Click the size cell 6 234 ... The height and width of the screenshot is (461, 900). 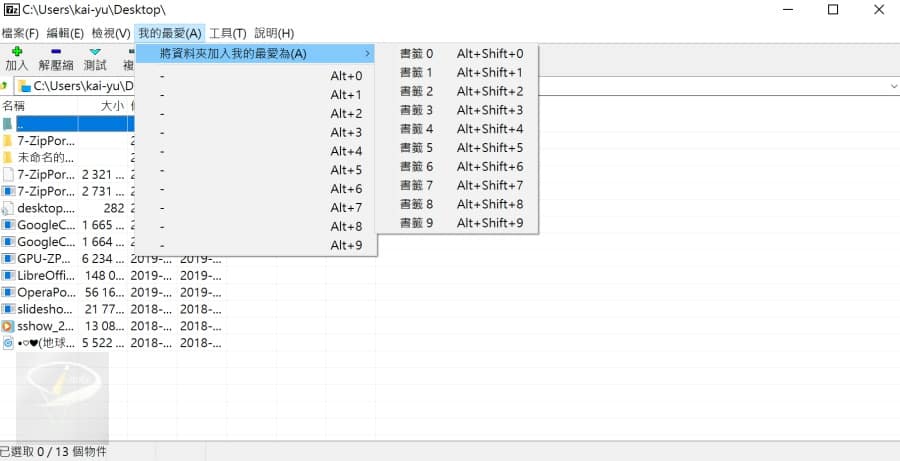(x=103, y=258)
